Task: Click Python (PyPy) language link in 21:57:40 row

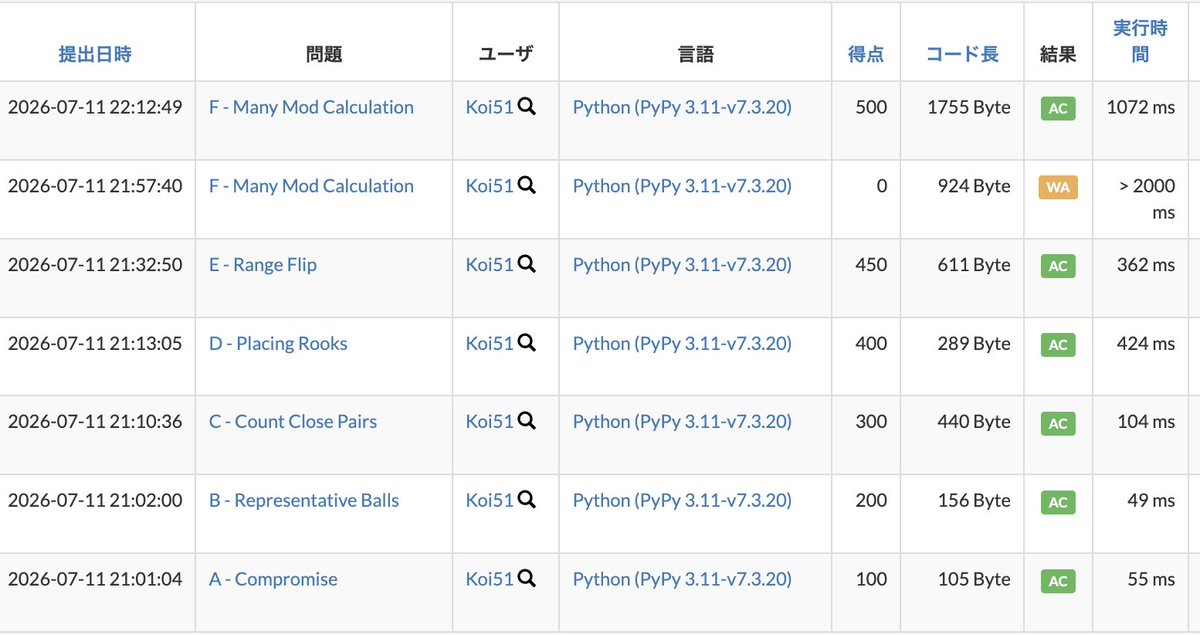Action: (x=682, y=186)
